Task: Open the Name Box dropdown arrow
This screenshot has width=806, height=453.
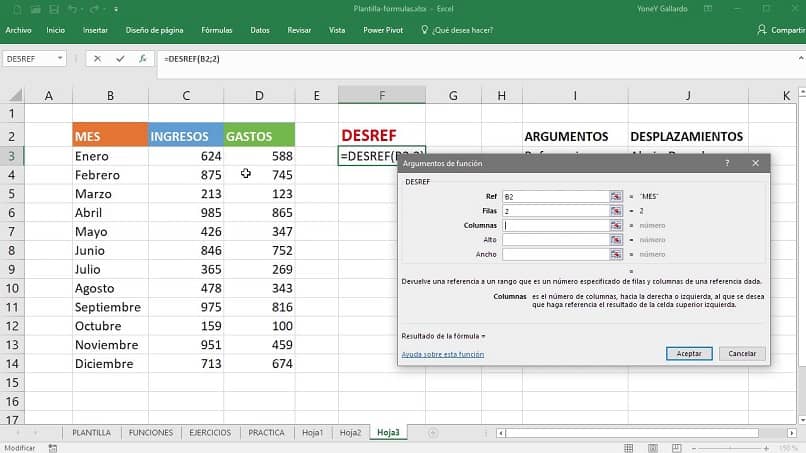Action: pyautogui.click(x=61, y=59)
